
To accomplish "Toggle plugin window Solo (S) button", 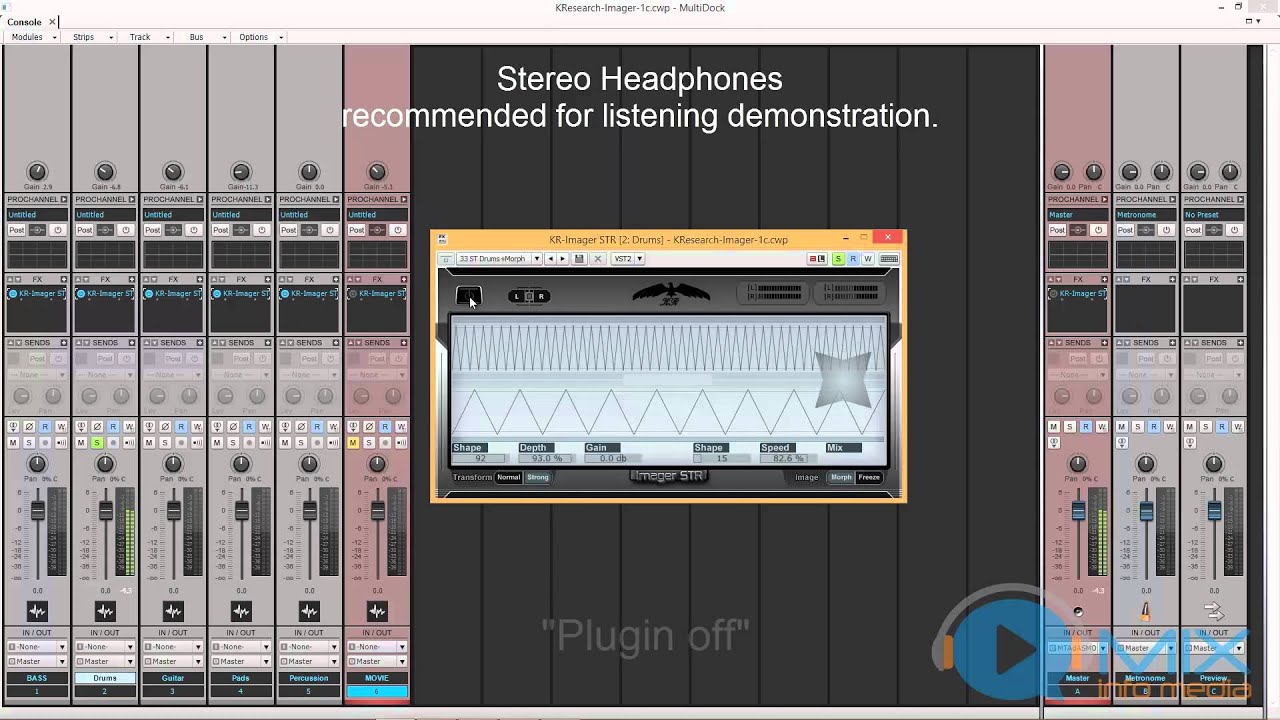I will point(838,259).
